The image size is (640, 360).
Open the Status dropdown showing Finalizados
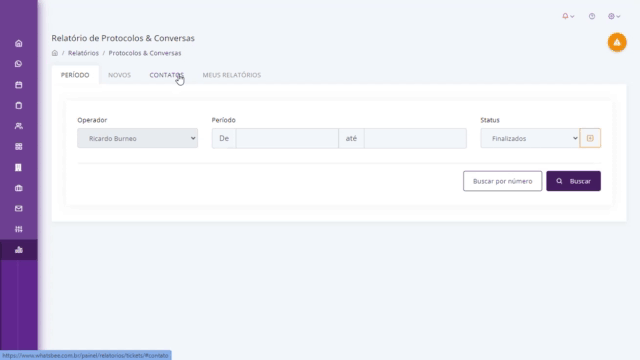[530, 138]
